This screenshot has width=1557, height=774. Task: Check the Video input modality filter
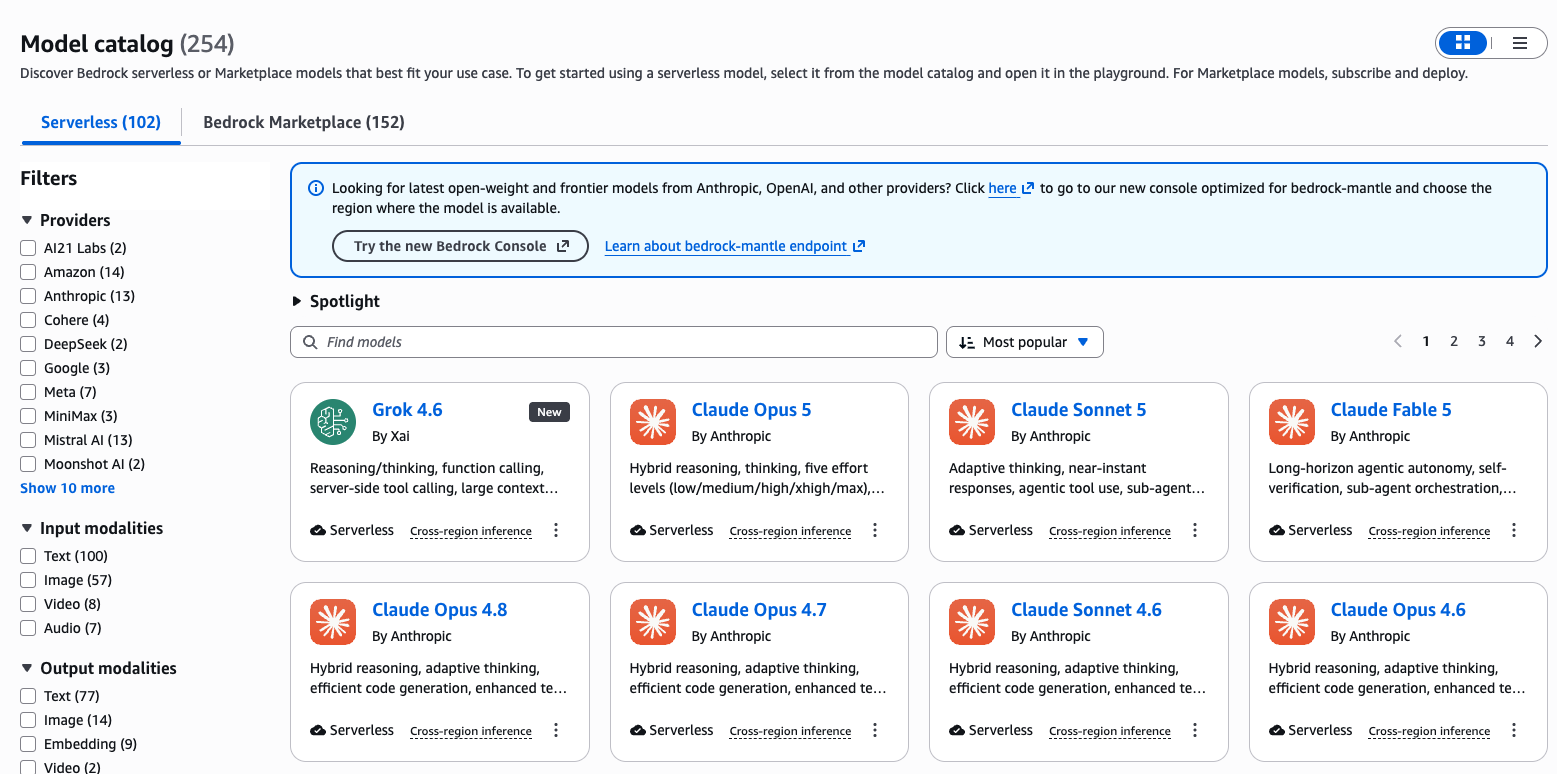pyautogui.click(x=28, y=604)
